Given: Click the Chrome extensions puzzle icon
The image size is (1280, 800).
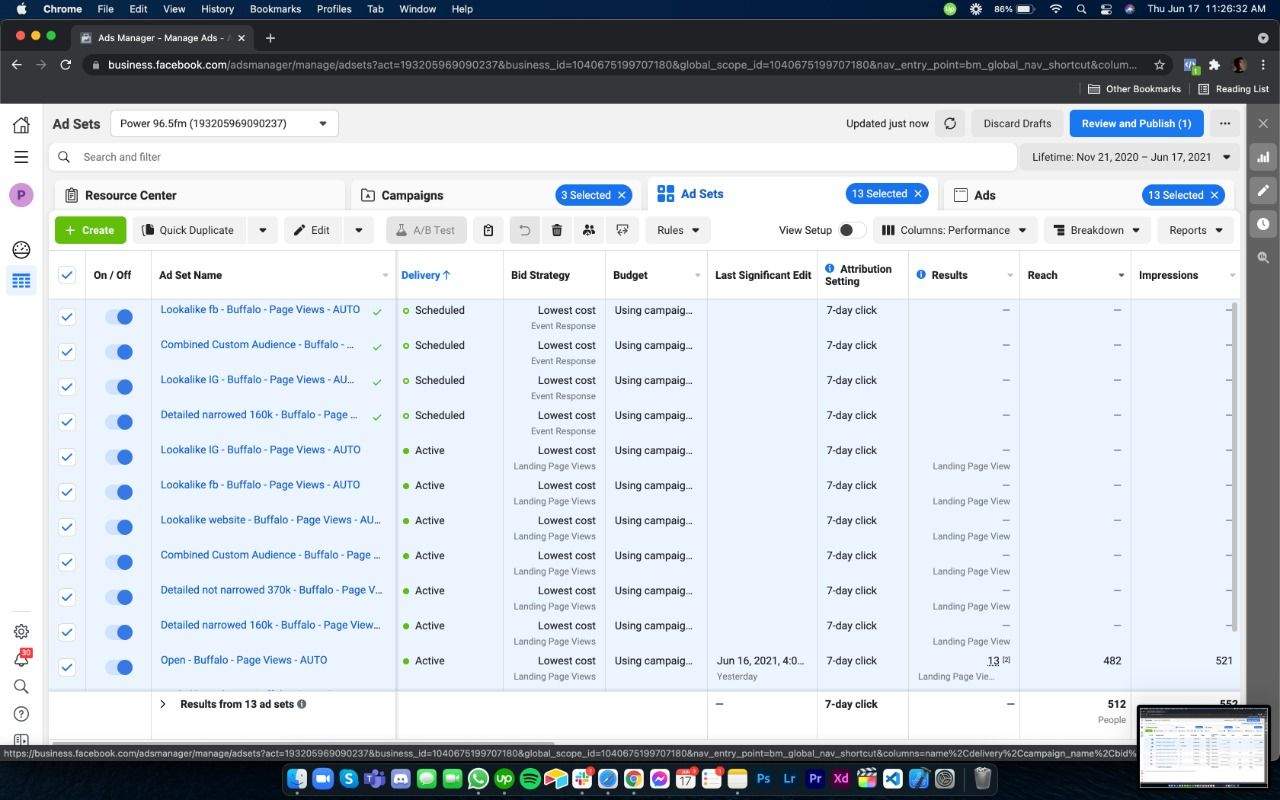Looking at the screenshot, I should (x=1214, y=65).
